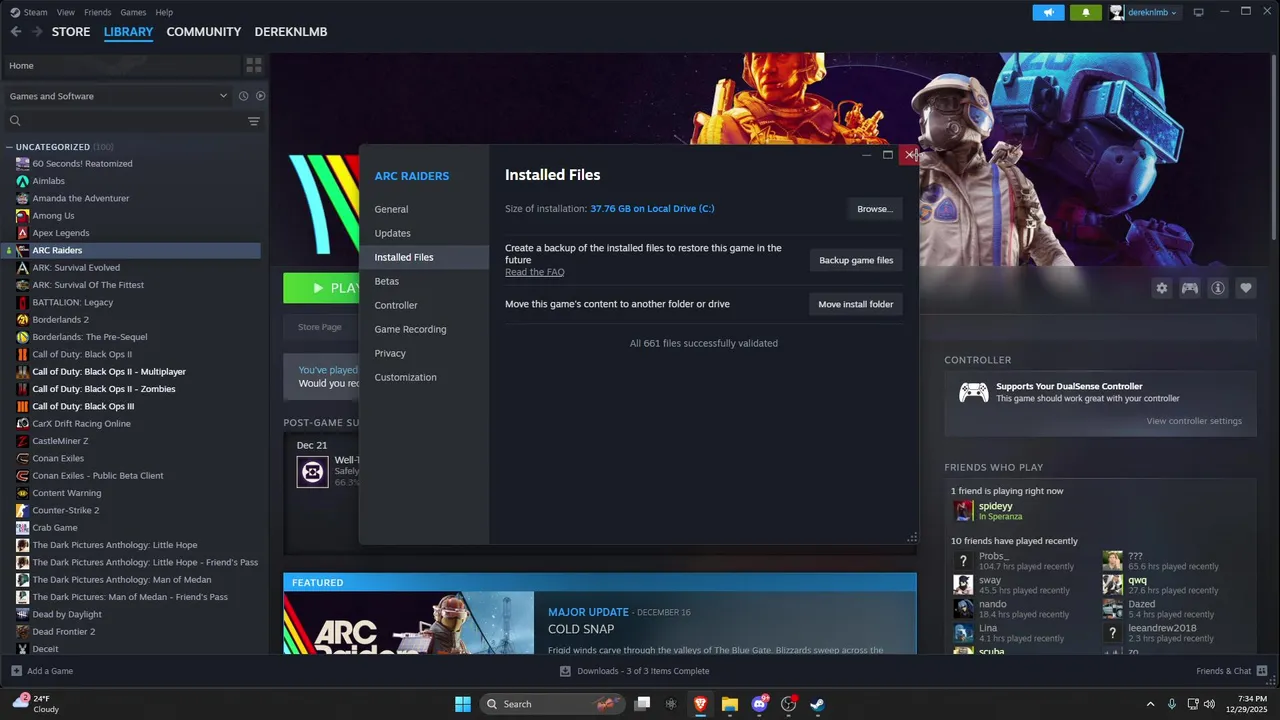Open the Games and Software dropdown
Image resolution: width=1280 pixels, height=720 pixels.
[x=118, y=96]
